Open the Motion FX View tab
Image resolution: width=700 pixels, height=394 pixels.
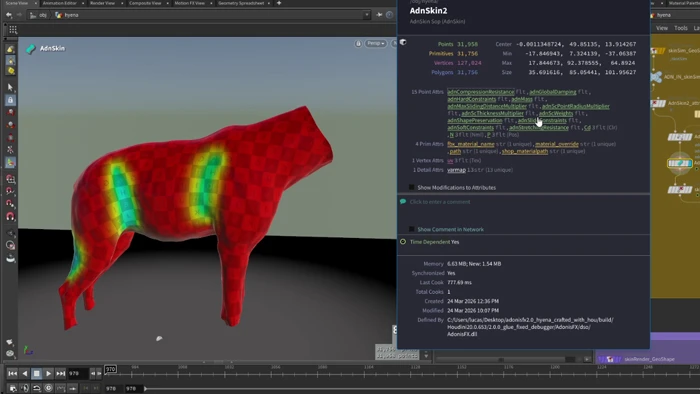pyautogui.click(x=189, y=3)
